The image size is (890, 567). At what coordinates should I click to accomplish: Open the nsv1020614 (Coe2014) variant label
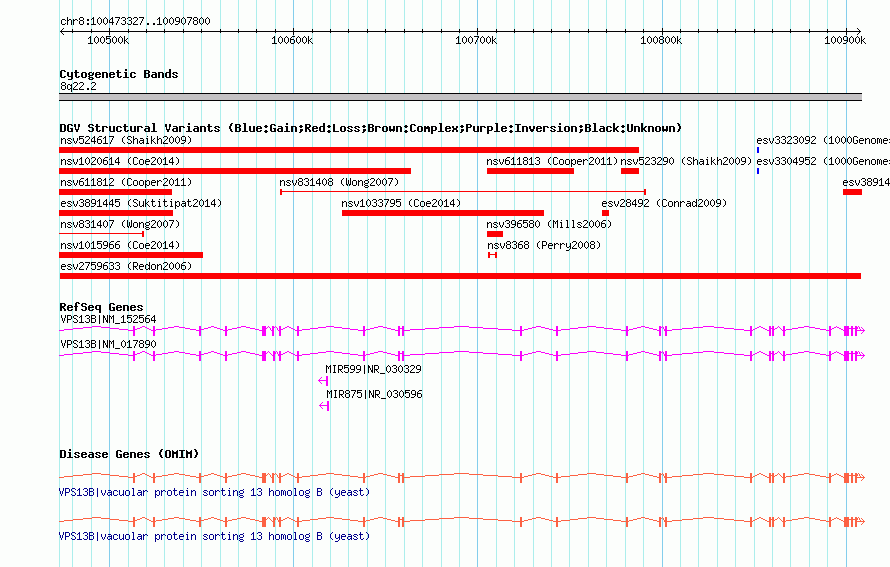pyautogui.click(x=120, y=161)
